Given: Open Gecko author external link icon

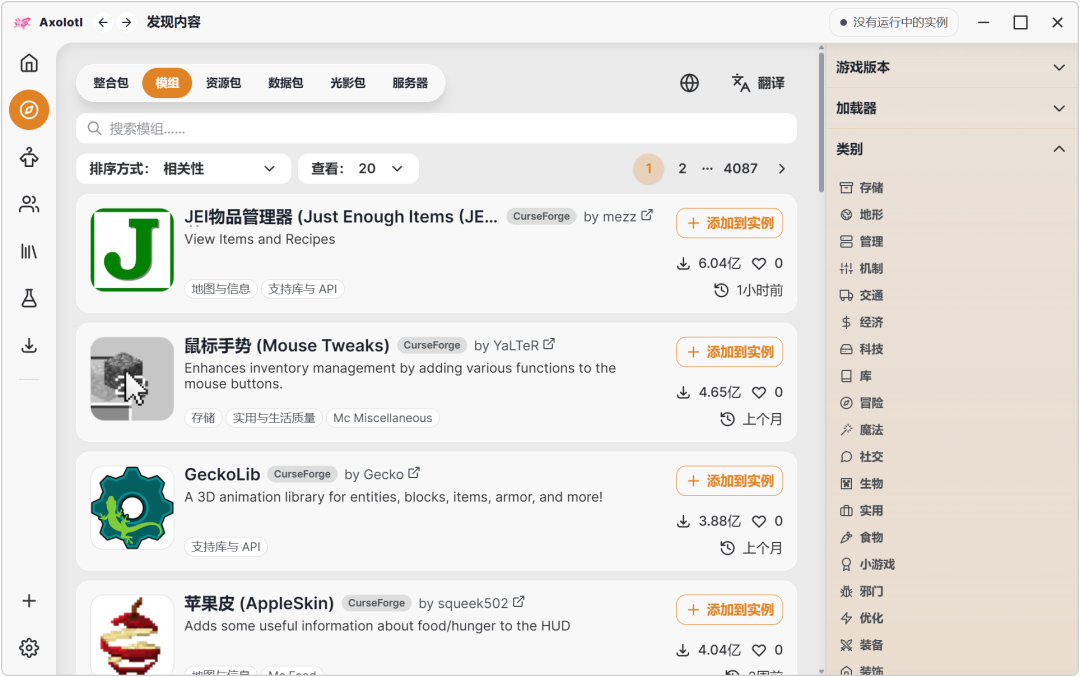Looking at the screenshot, I should (x=414, y=472).
